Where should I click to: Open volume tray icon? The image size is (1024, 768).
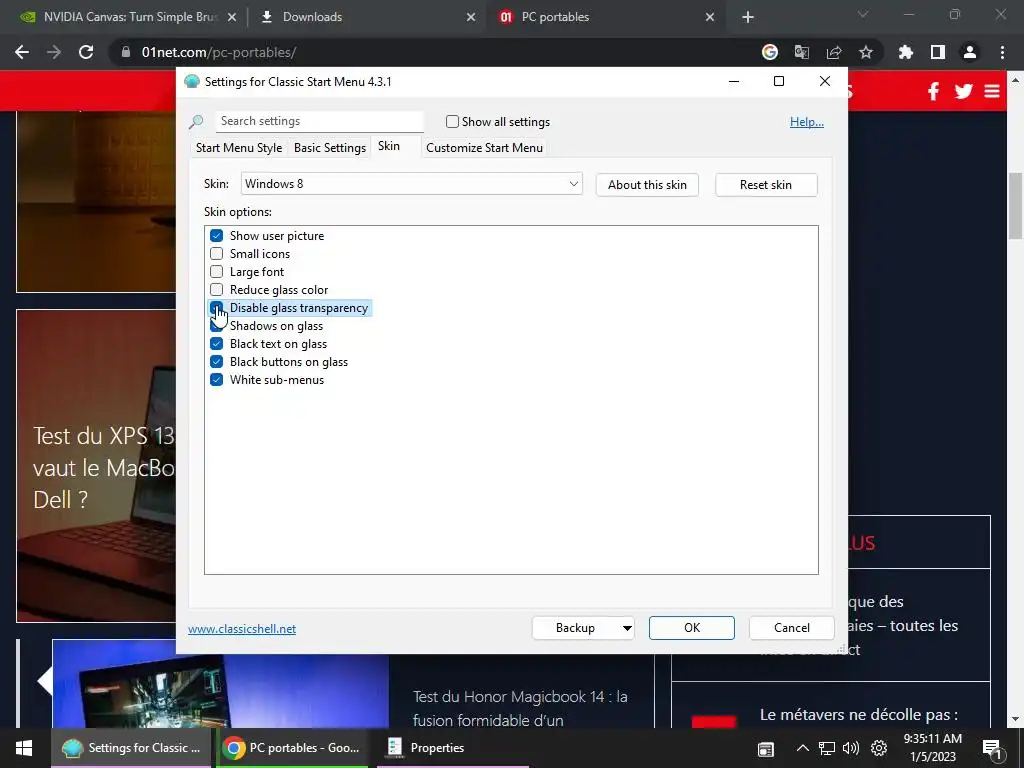click(851, 748)
